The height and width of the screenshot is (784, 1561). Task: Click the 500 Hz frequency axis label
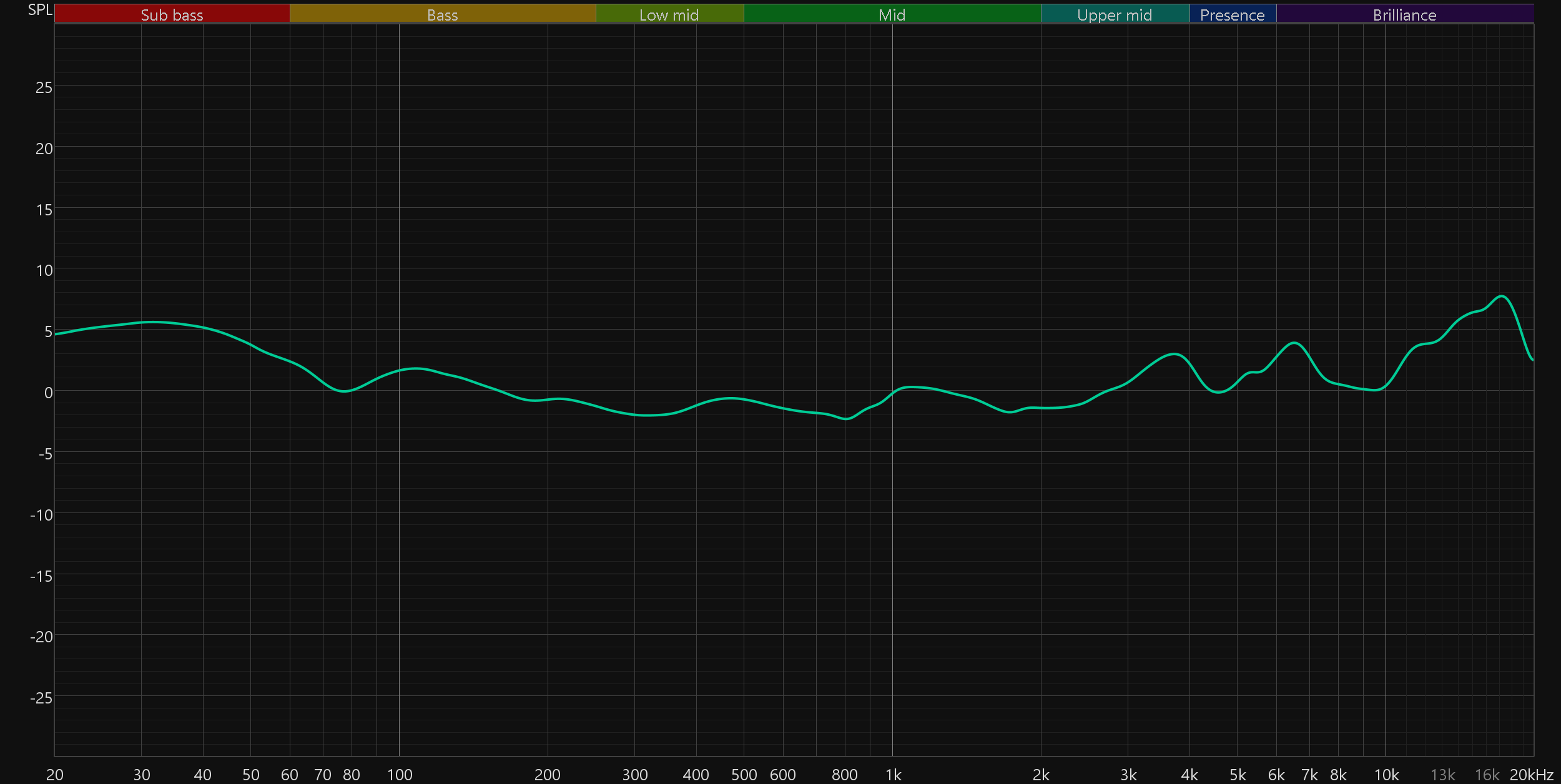click(744, 775)
